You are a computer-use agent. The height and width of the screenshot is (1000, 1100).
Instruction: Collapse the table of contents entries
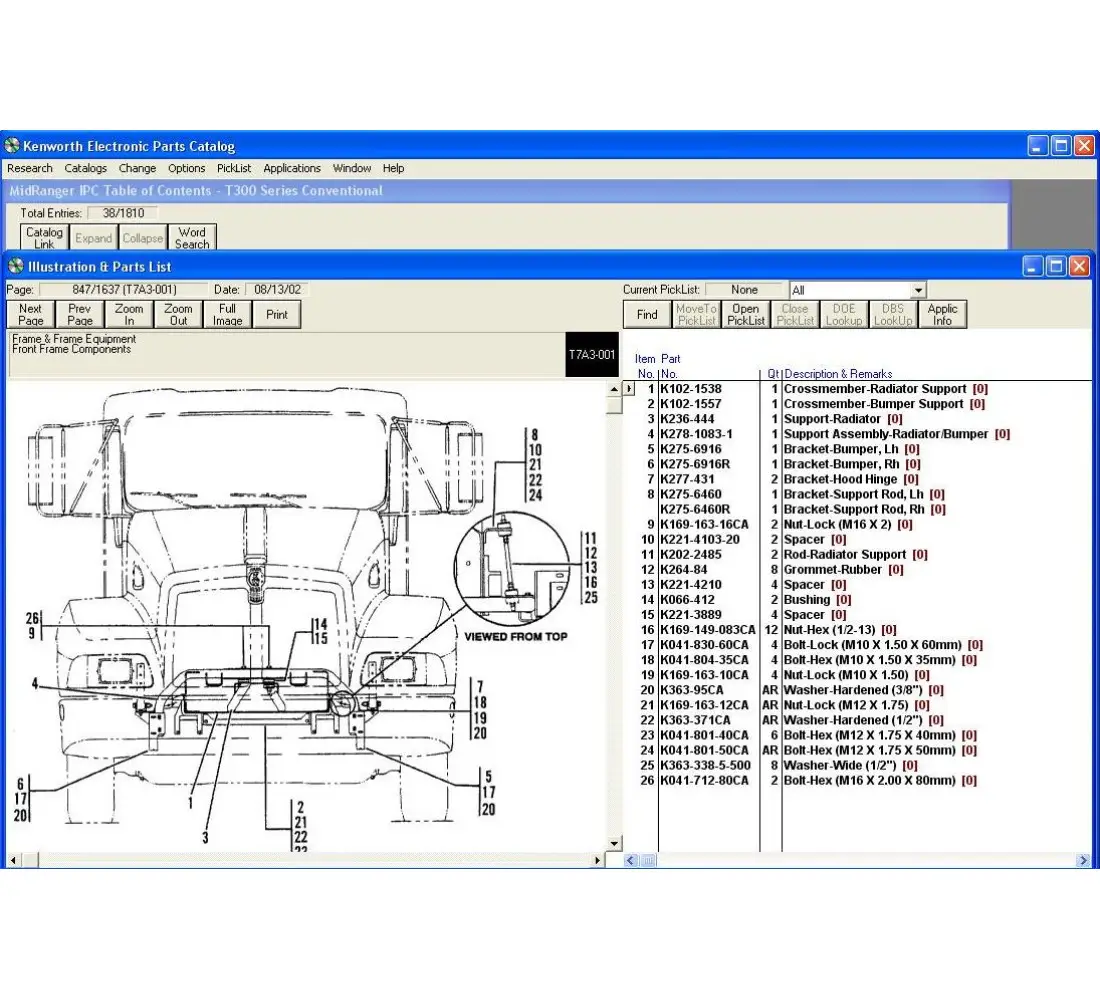(x=142, y=238)
